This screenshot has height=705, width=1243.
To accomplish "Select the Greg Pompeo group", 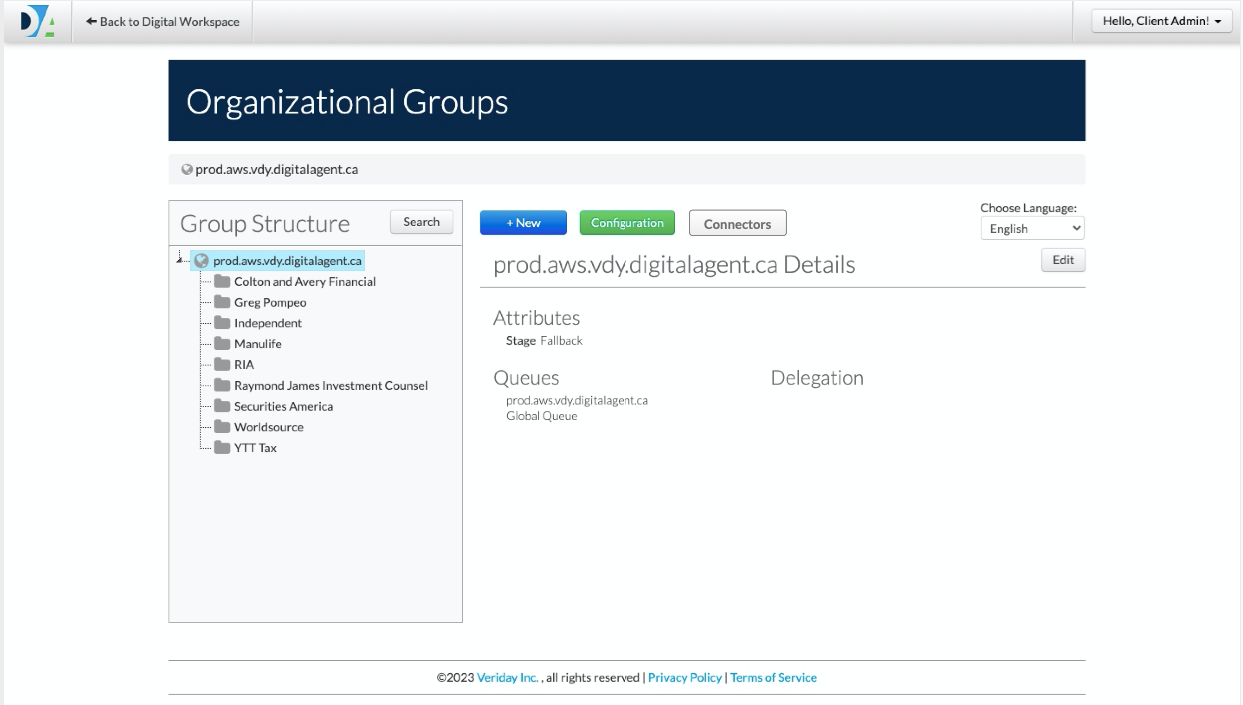I will pyautogui.click(x=270, y=303).
